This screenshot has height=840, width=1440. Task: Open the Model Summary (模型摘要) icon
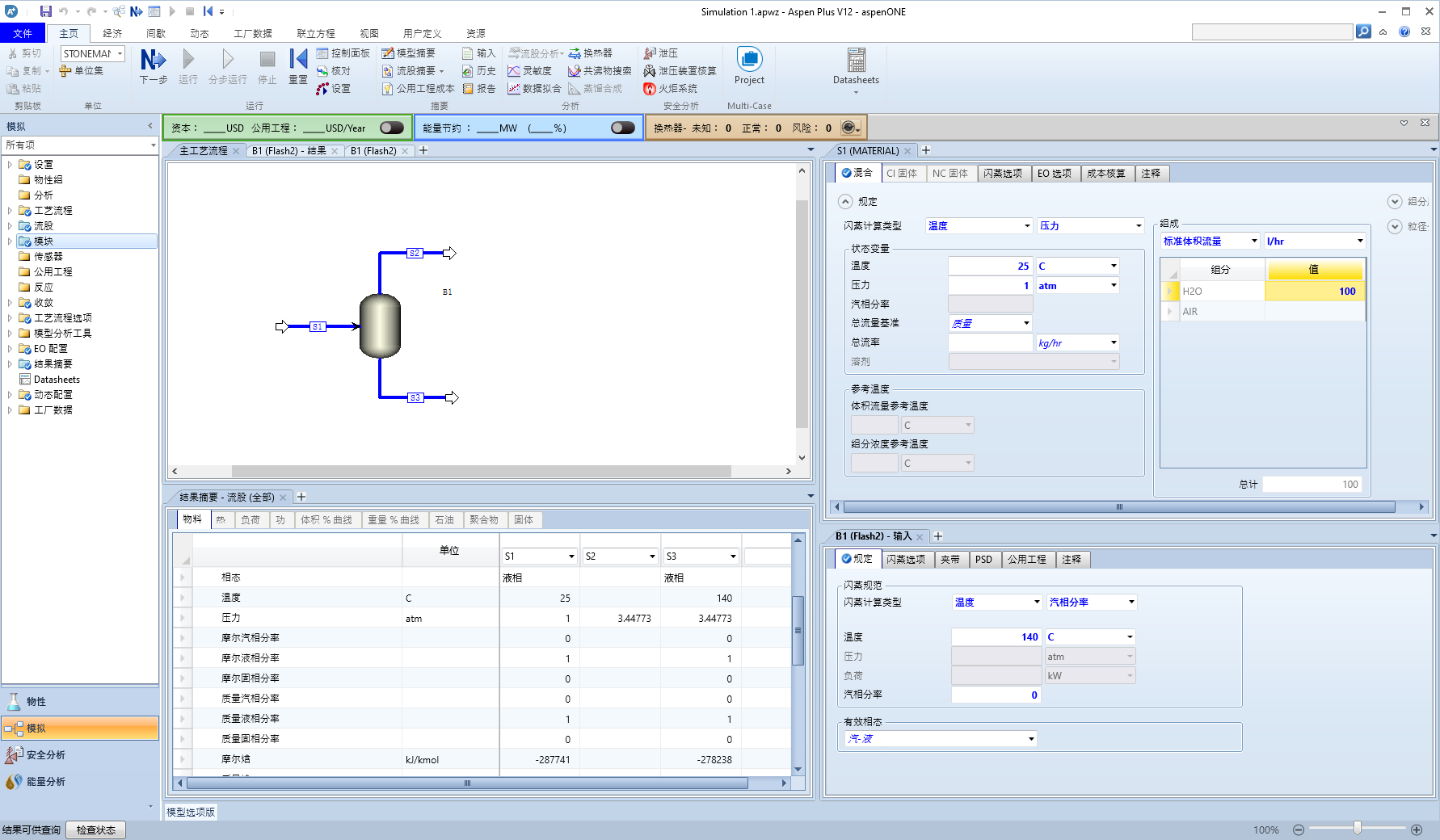(x=409, y=53)
